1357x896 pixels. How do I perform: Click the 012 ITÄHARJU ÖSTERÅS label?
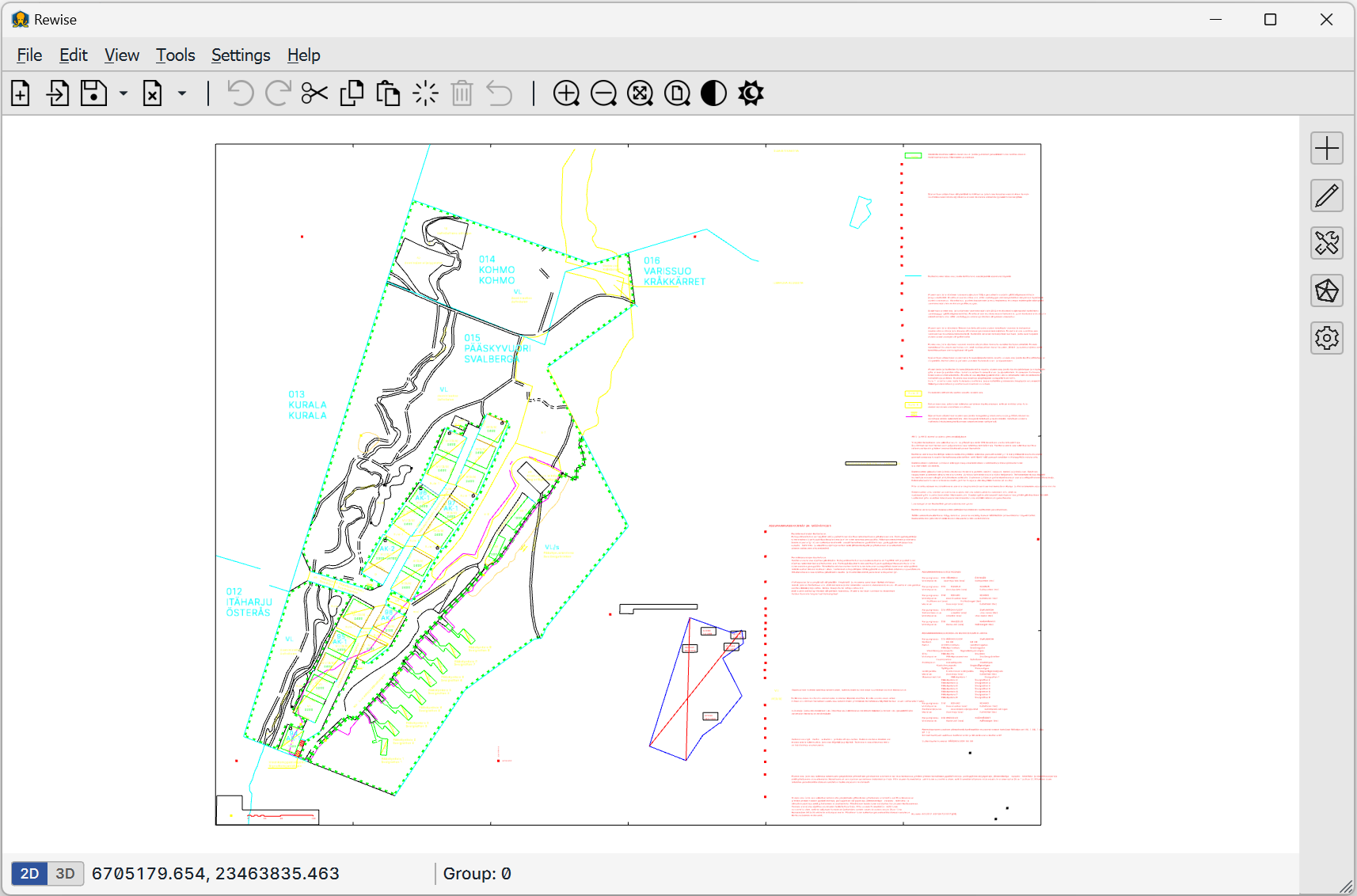[249, 602]
